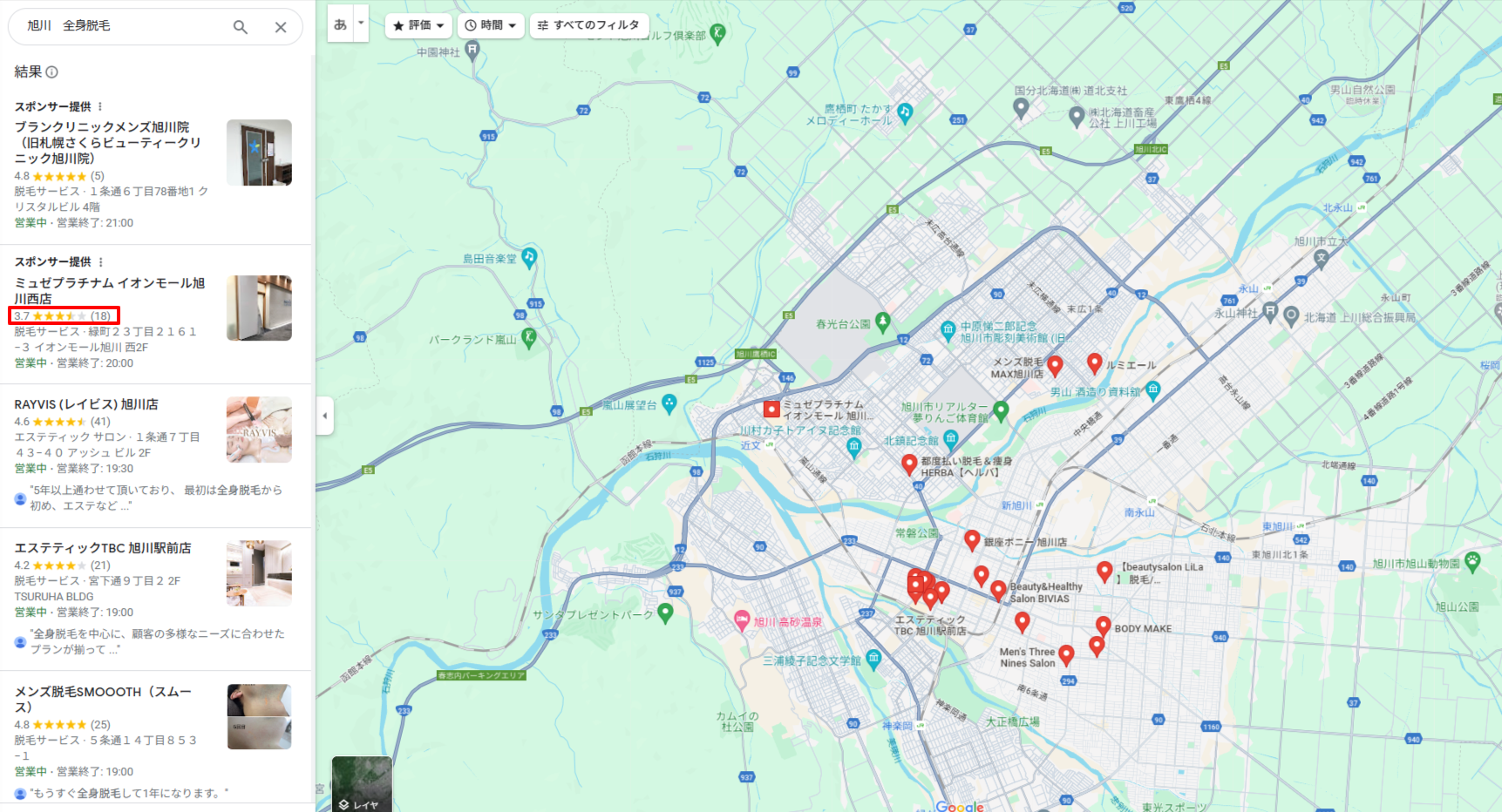The height and width of the screenshot is (812, 1502).
Task: Click the 川村カ子トアイヌ記念館 museum marker
Action: (854, 448)
